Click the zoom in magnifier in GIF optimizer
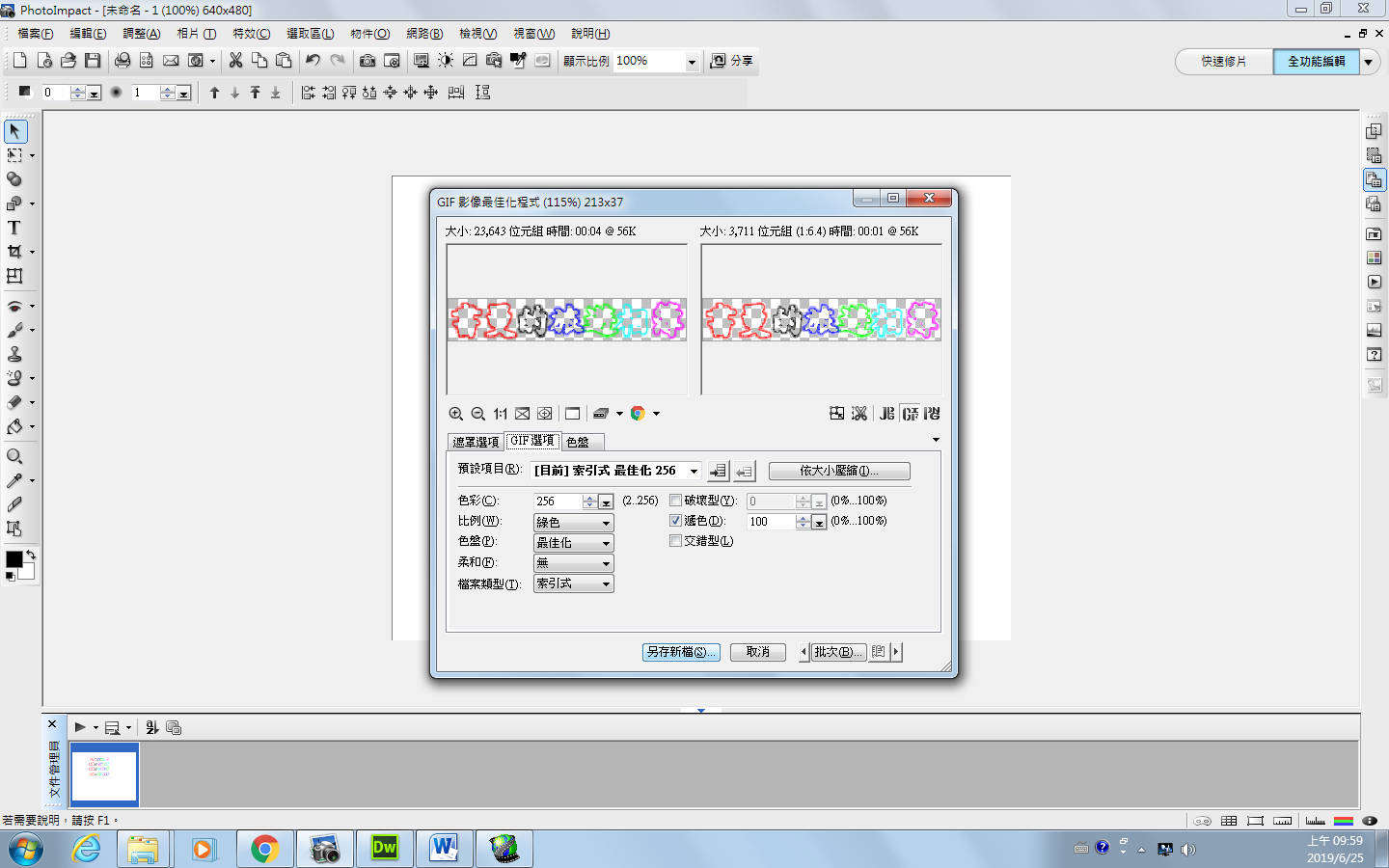The image size is (1389, 868). (455, 414)
